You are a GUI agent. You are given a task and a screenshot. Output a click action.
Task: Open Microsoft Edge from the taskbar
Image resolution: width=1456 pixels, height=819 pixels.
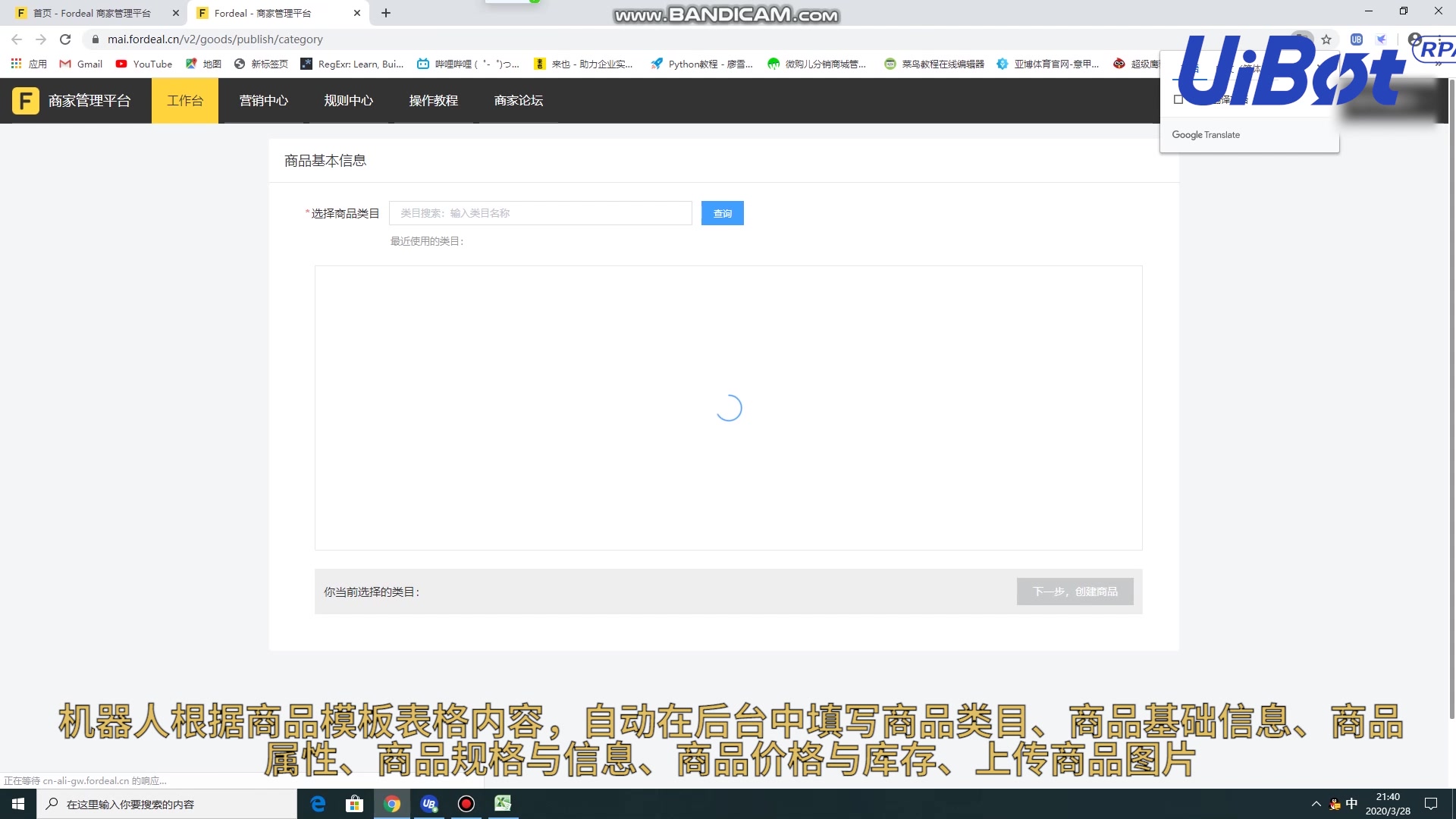point(318,803)
